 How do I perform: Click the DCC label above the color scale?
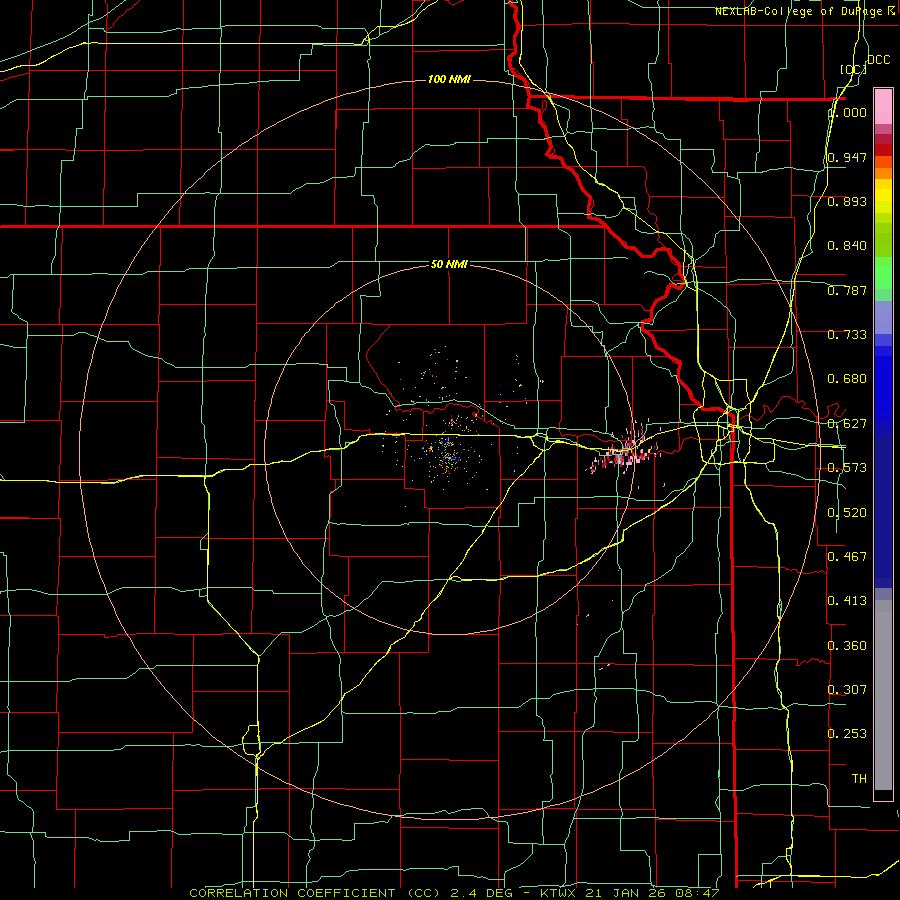[878, 60]
